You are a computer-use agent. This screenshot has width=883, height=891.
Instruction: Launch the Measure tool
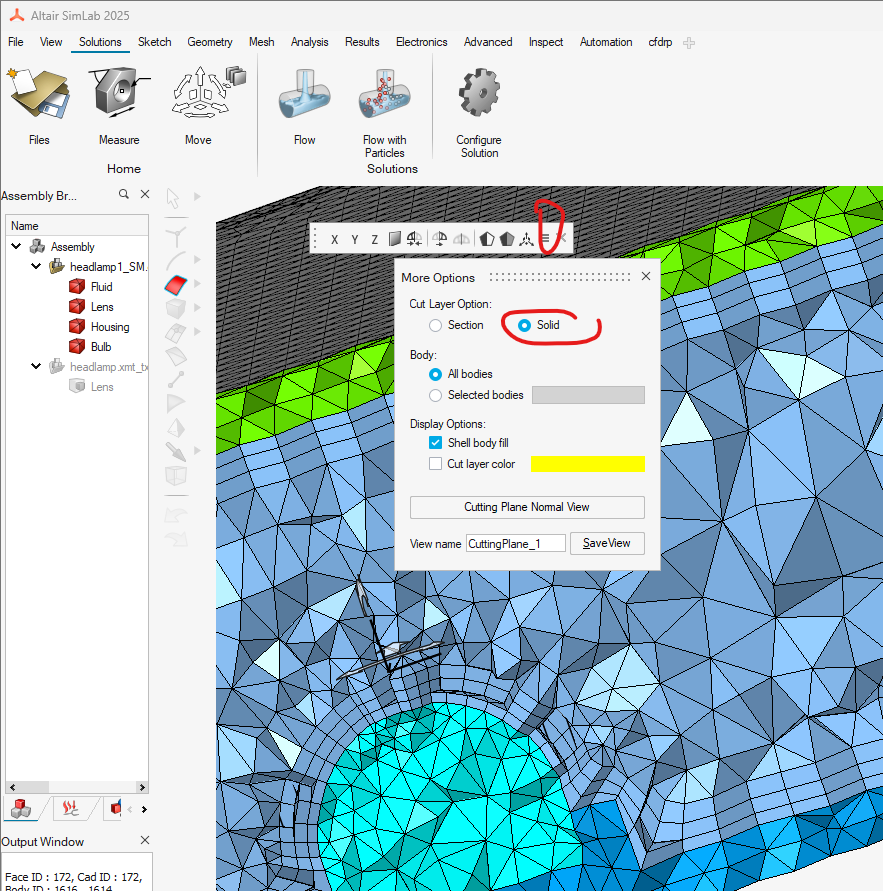pos(119,106)
